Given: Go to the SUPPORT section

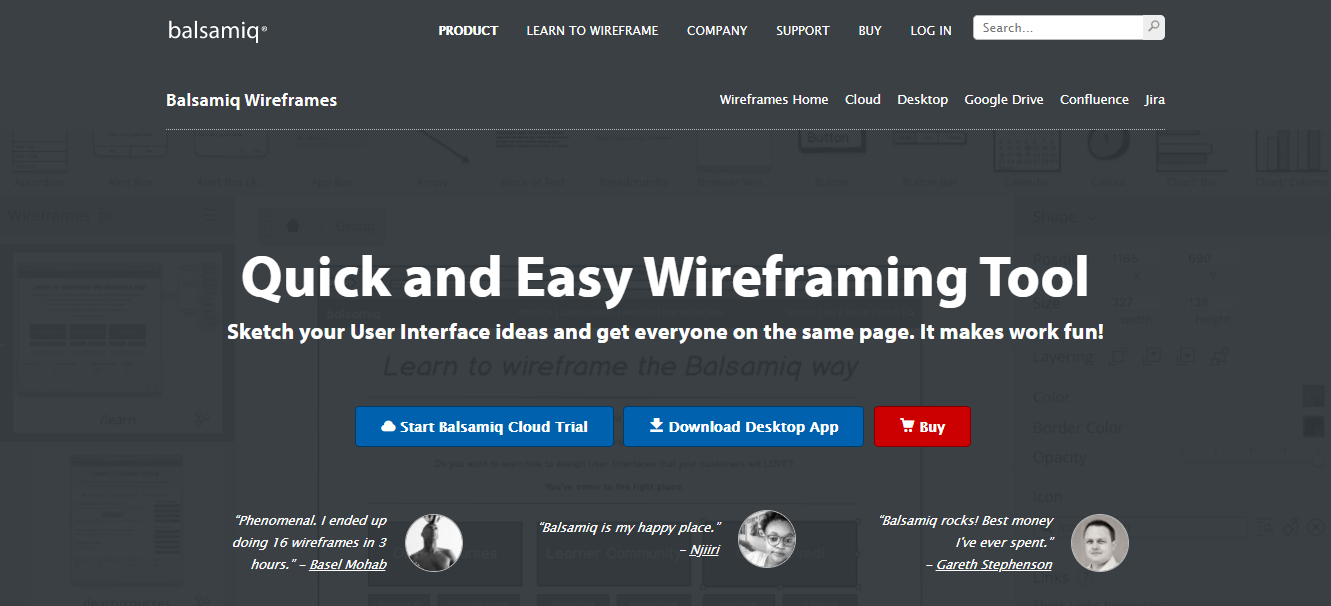Looking at the screenshot, I should 802,31.
